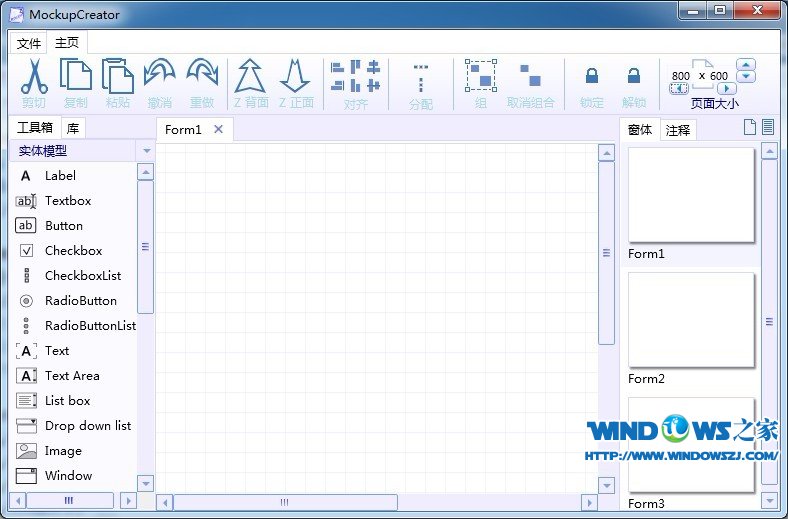Click the Lock (锁定) padlock icon
The width and height of the screenshot is (788, 519).
click(591, 76)
